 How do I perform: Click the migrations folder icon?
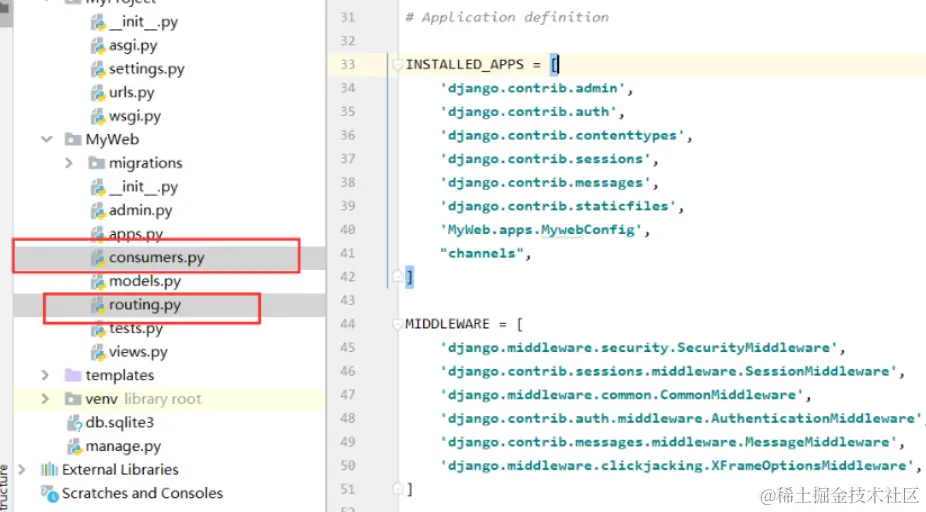pos(96,163)
